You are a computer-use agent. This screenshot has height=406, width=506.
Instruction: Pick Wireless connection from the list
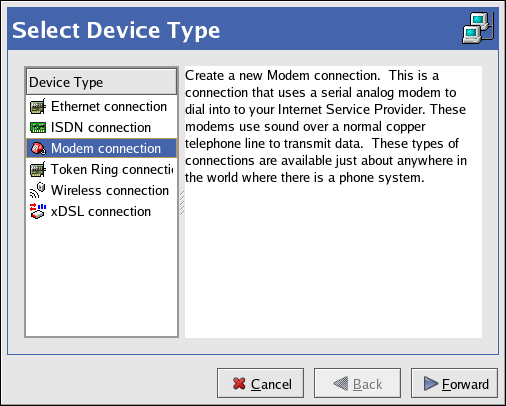pyautogui.click(x=101, y=190)
